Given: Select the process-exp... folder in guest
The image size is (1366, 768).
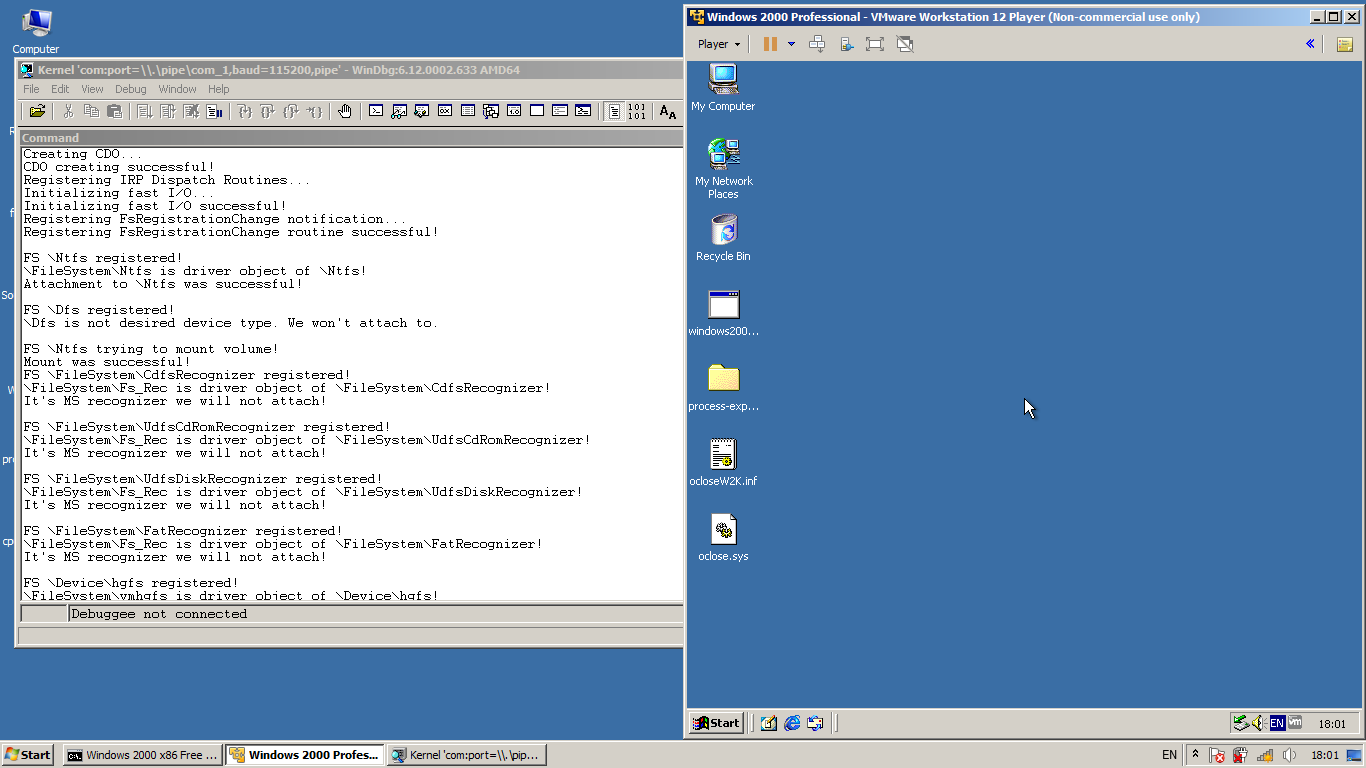Looking at the screenshot, I should tap(723, 388).
